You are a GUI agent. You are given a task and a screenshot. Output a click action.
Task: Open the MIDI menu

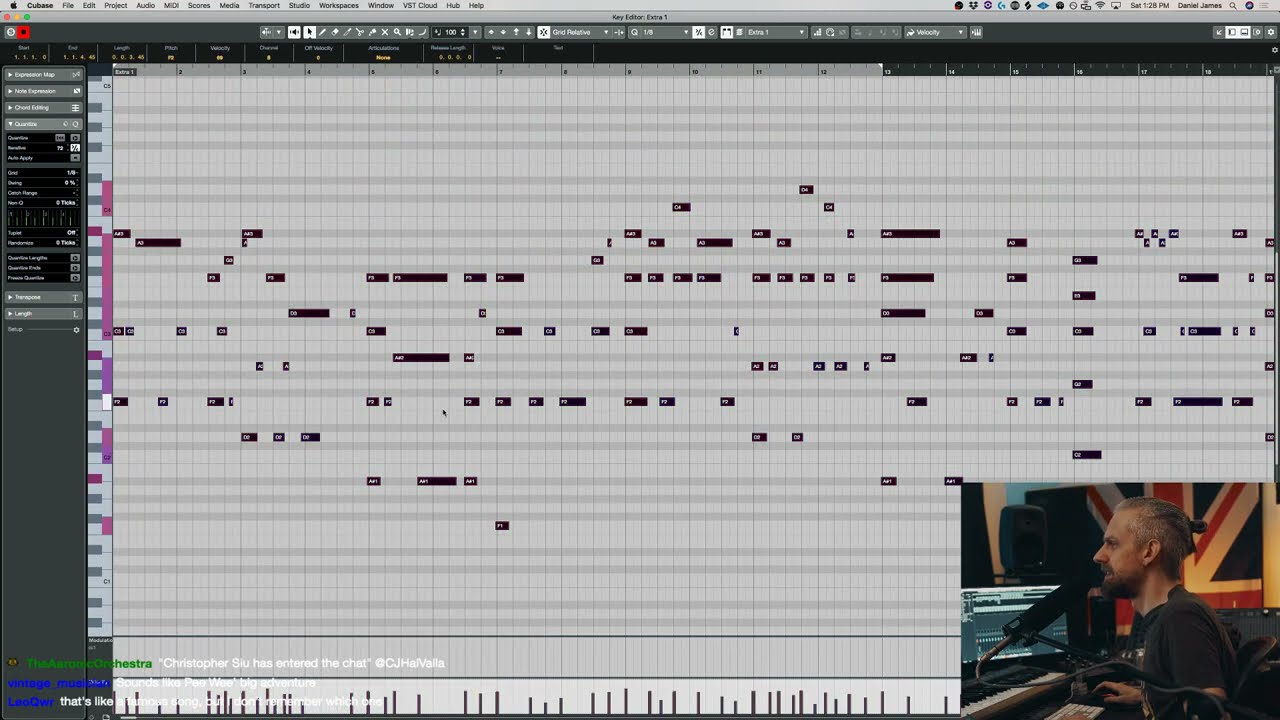[x=171, y=5]
